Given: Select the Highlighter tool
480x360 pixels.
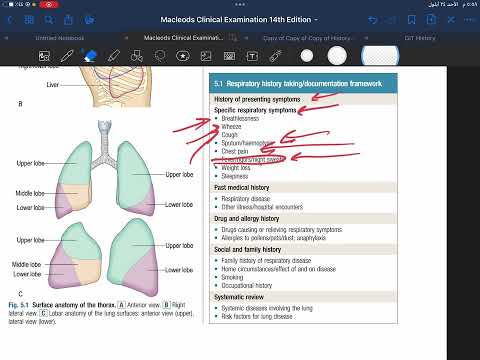Looking at the screenshot, I should click(x=113, y=56).
